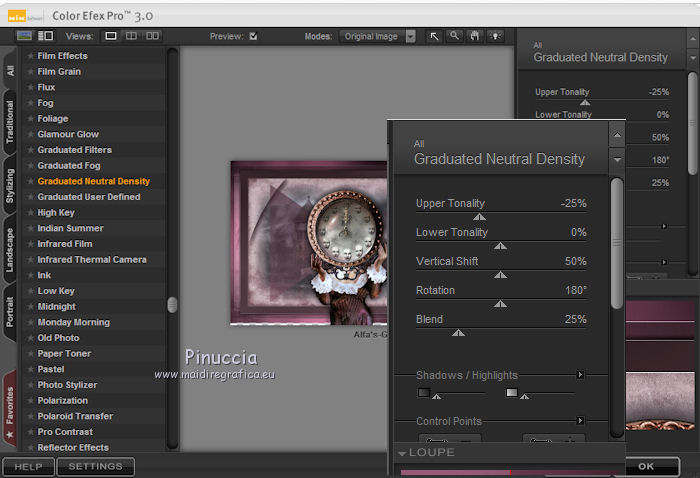700x478 pixels.
Task: Click the lightbulb background color icon
Action: coord(494,36)
